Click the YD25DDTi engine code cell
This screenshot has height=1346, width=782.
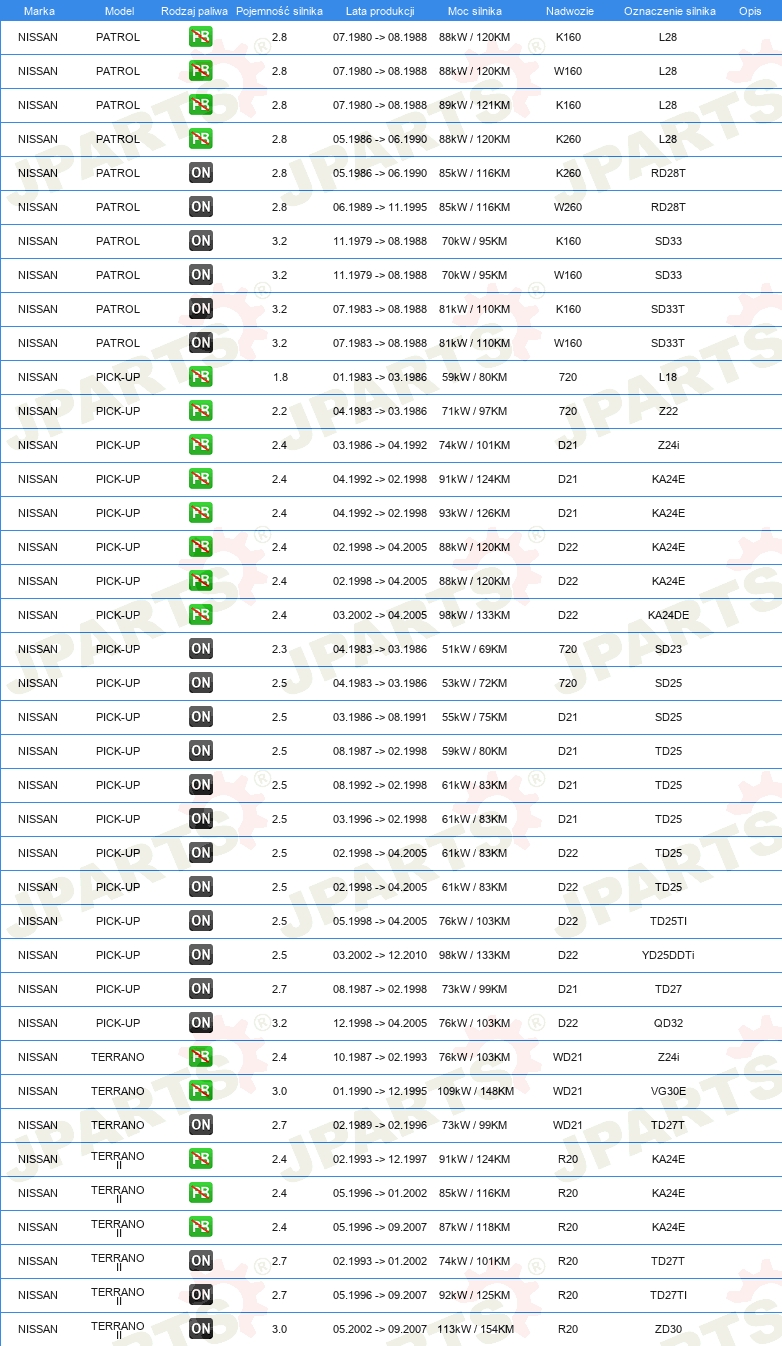click(x=668, y=955)
